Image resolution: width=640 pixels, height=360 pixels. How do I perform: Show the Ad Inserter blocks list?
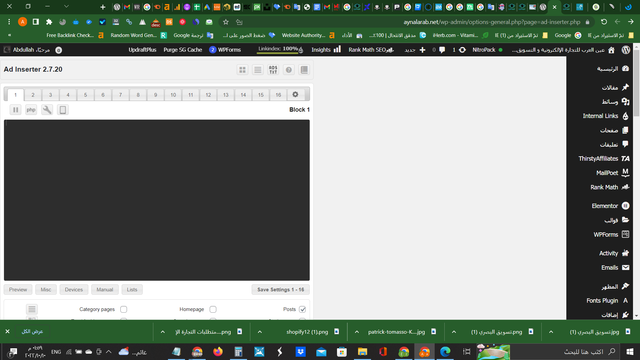(258, 70)
